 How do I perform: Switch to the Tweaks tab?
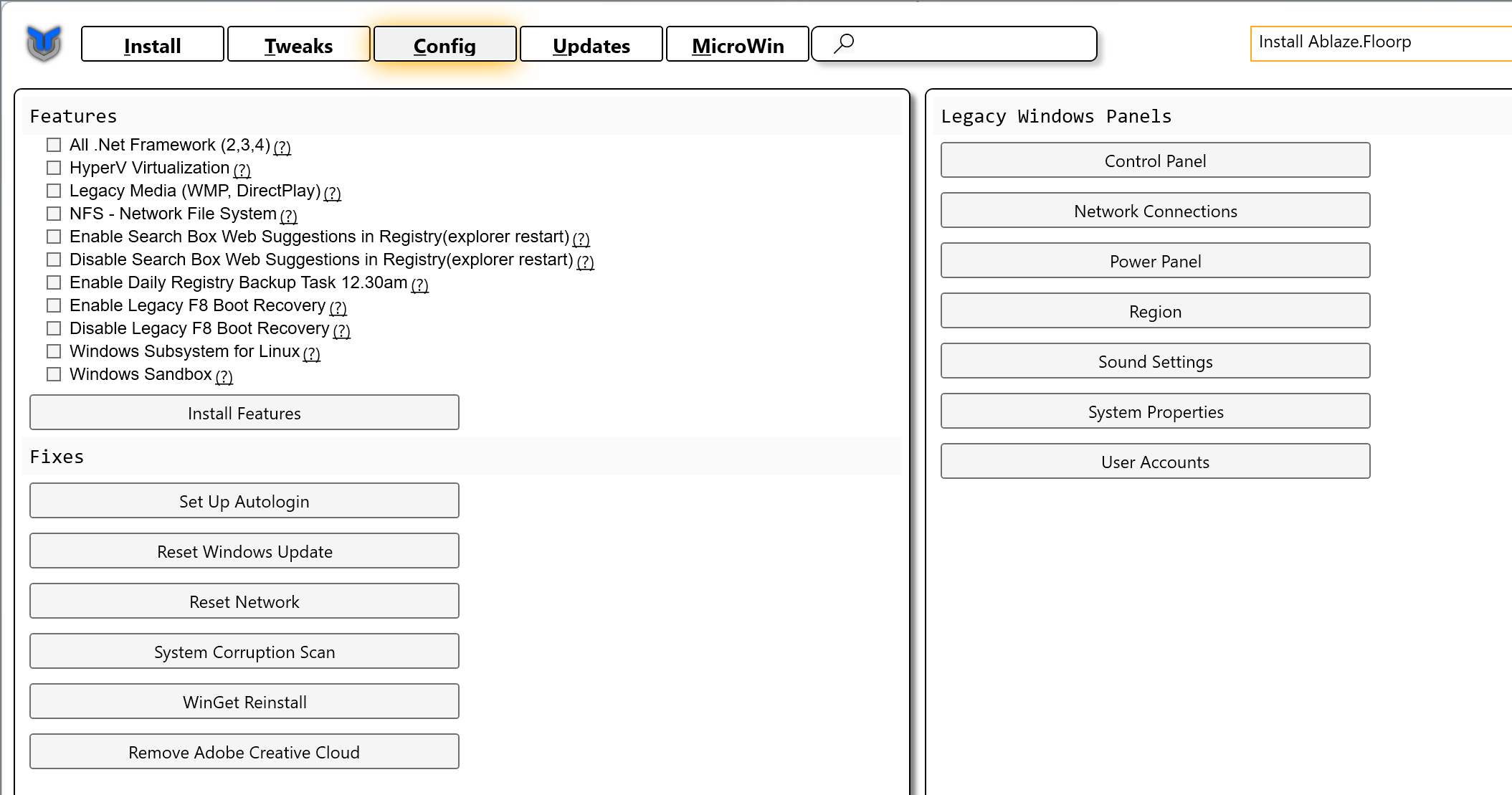point(298,44)
